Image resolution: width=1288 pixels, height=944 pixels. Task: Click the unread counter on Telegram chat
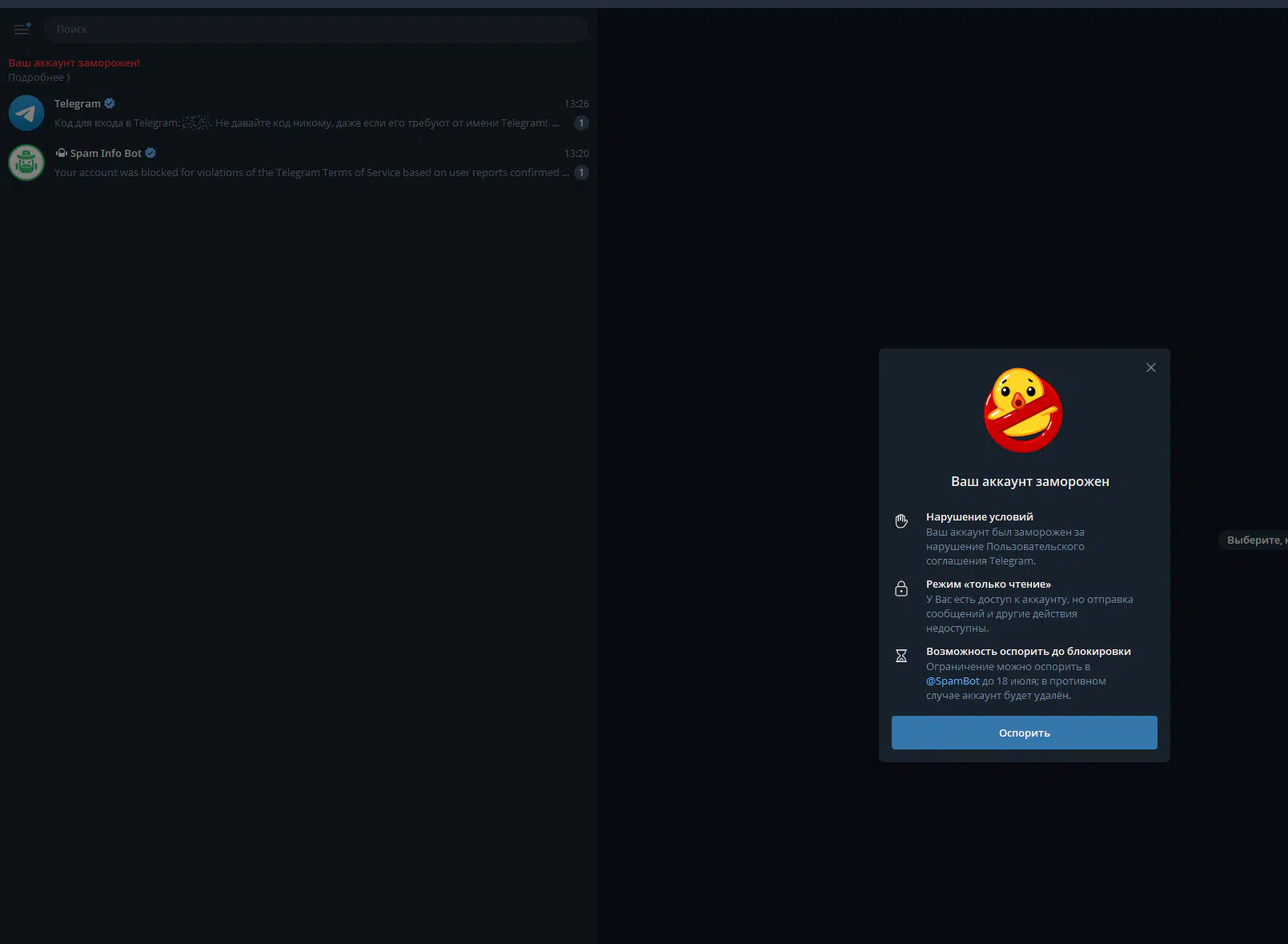coord(581,123)
